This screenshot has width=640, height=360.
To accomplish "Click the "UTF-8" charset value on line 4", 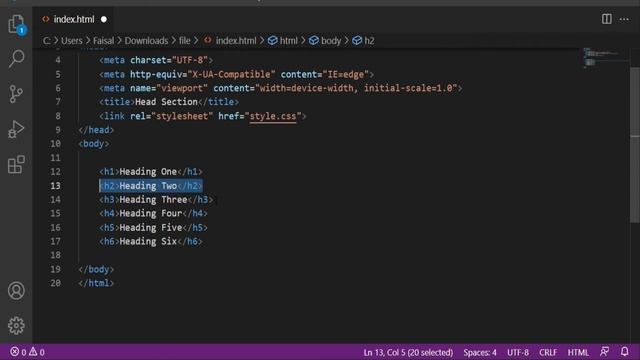I will 190,60.
